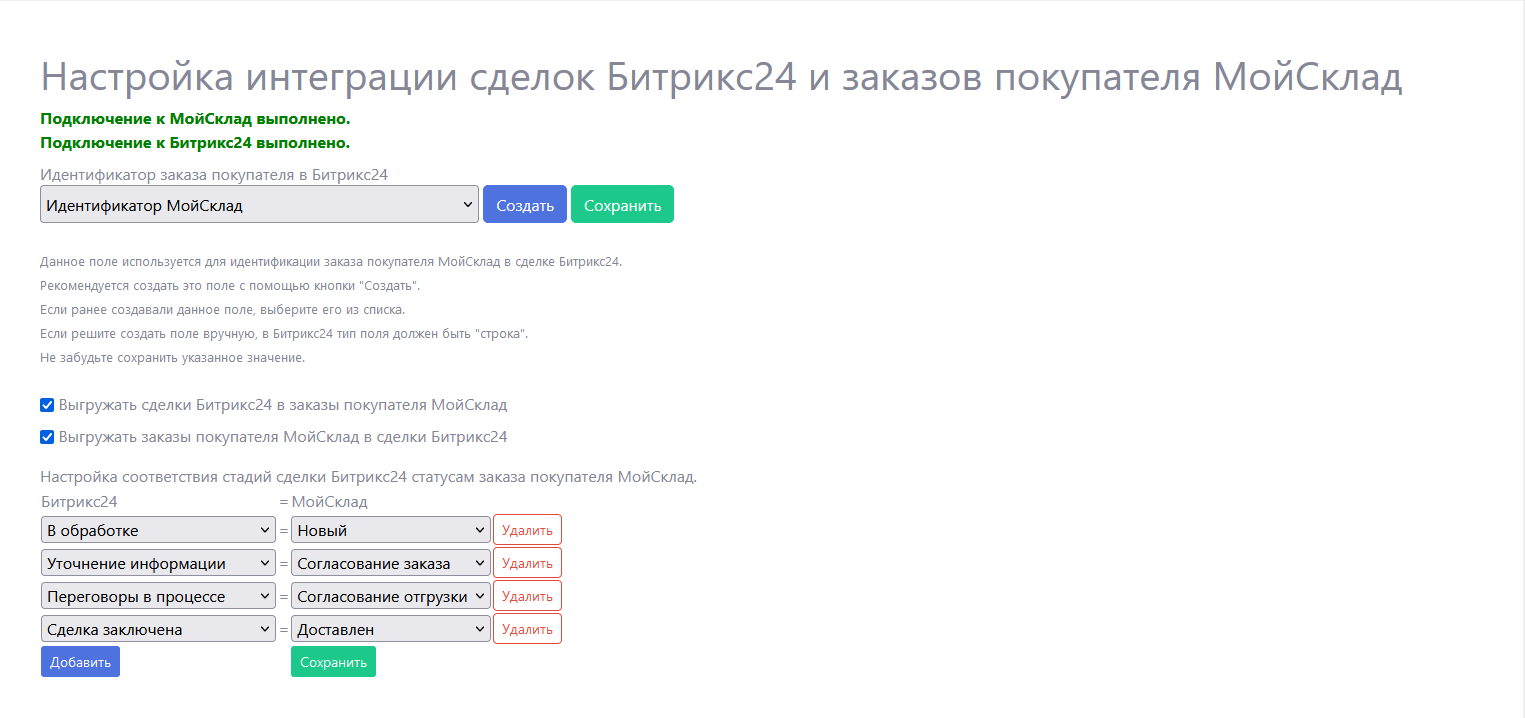Screen dimensions: 1525x718
Task: Click the Битрикс24 column header
Action: tap(79, 501)
